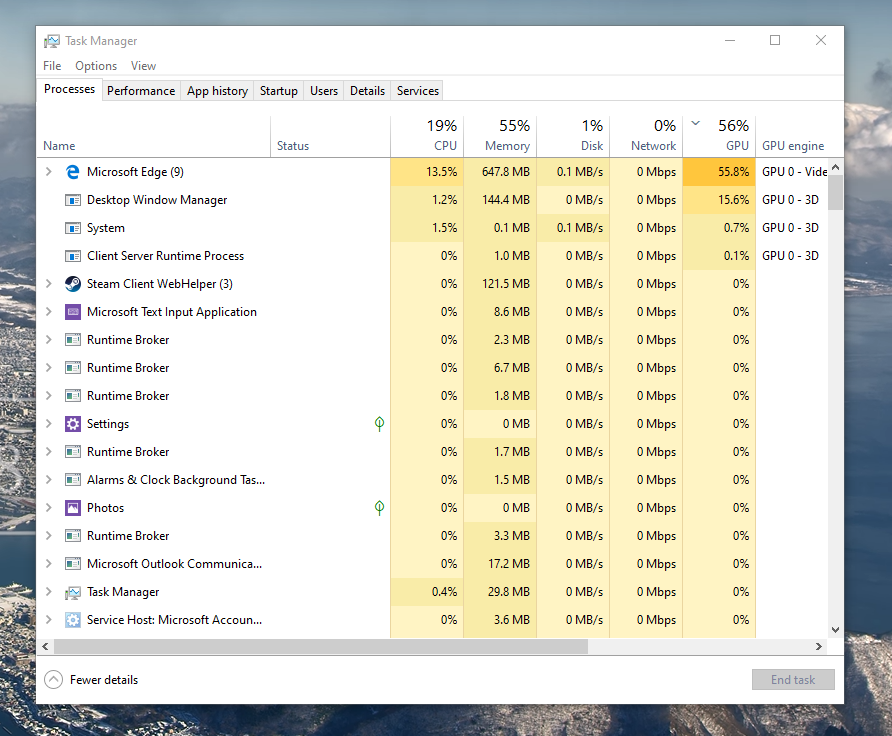Sort processes by GPU usage column
Screen dimensions: 892x736
(x=719, y=137)
